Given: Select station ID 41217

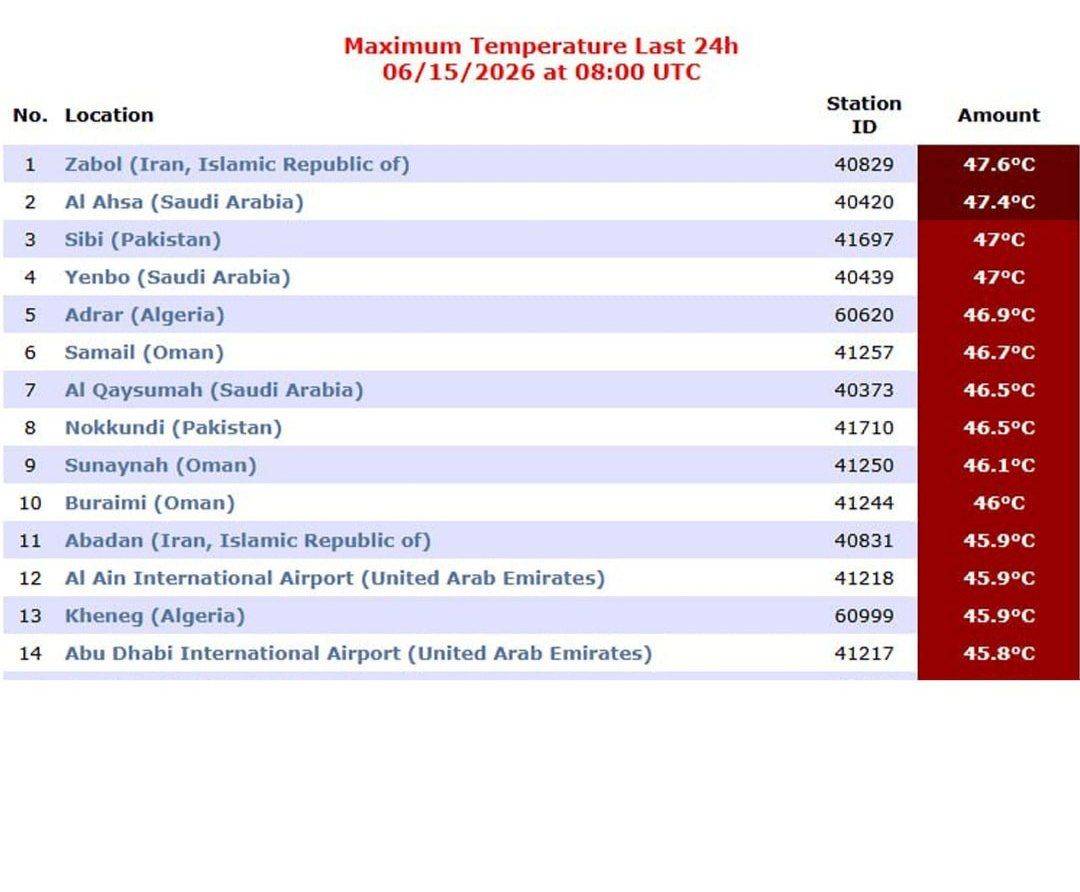Looking at the screenshot, I should click(x=864, y=653).
